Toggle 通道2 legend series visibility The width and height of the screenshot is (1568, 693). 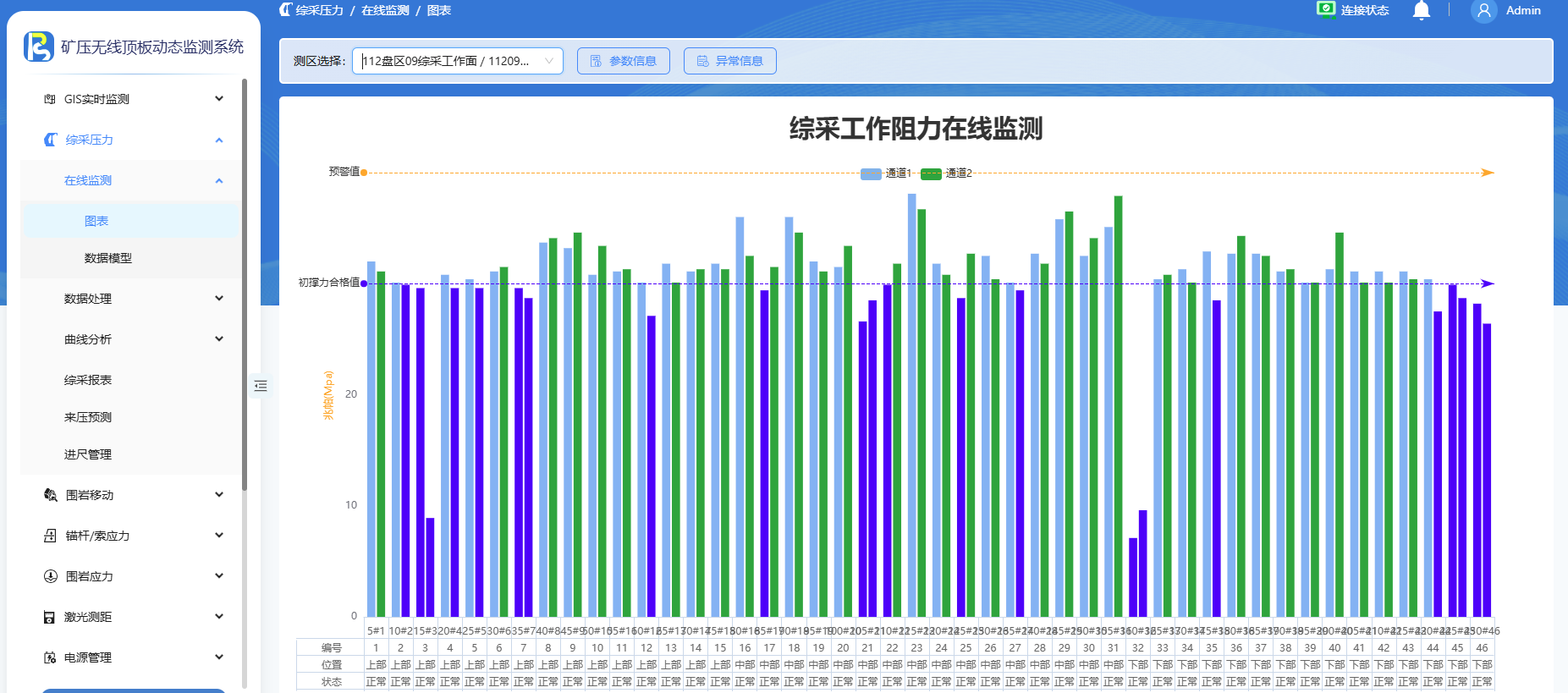[x=946, y=173]
